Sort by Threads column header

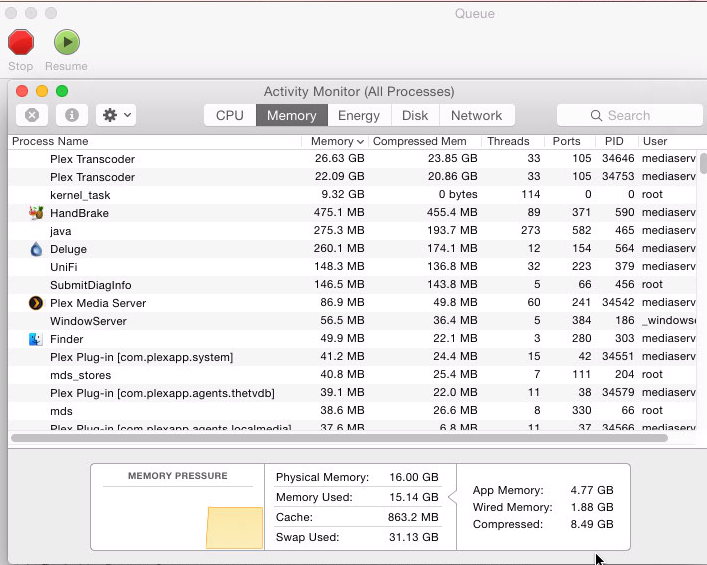(513, 141)
